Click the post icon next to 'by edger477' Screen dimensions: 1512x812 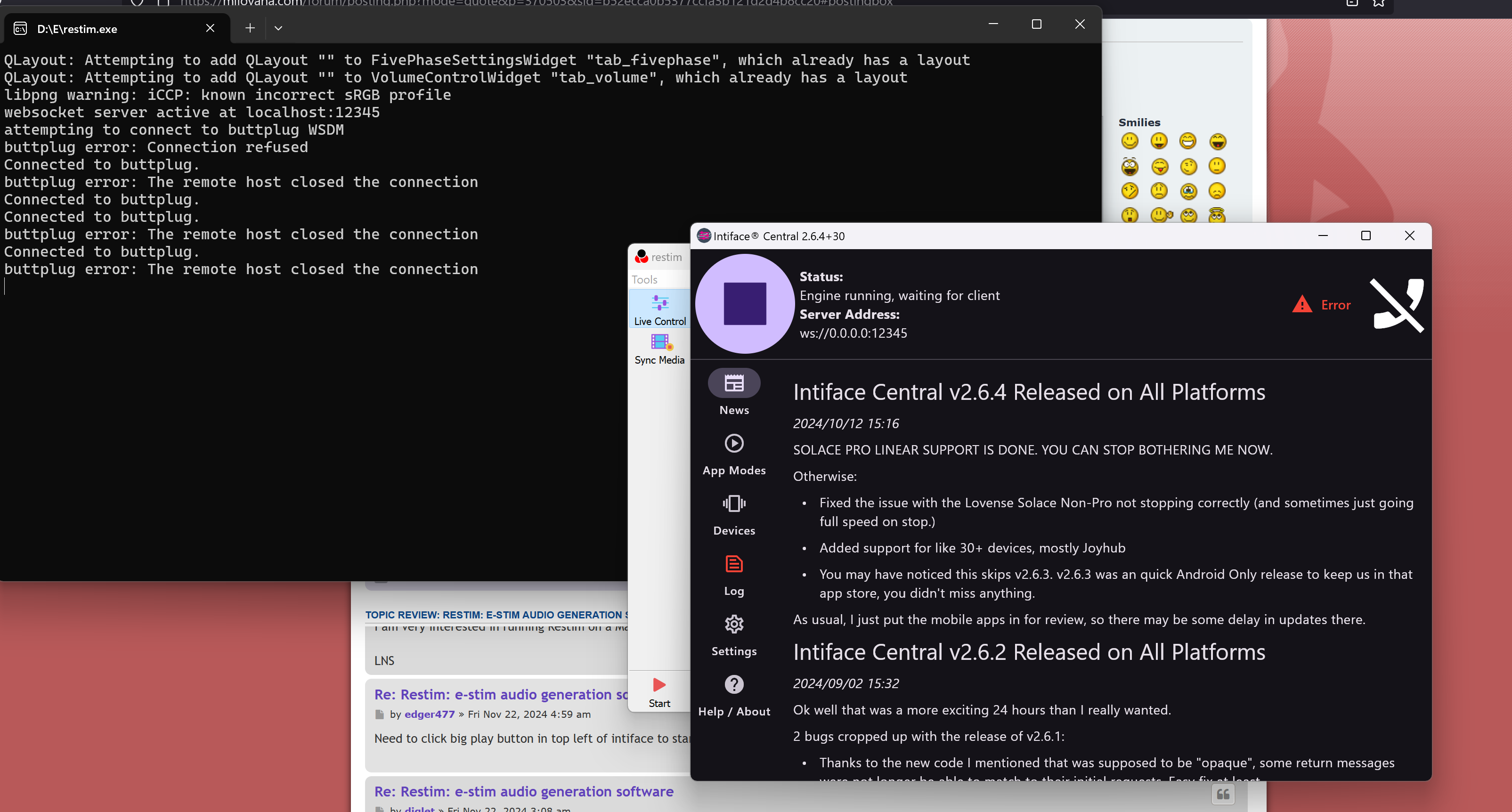(x=379, y=714)
